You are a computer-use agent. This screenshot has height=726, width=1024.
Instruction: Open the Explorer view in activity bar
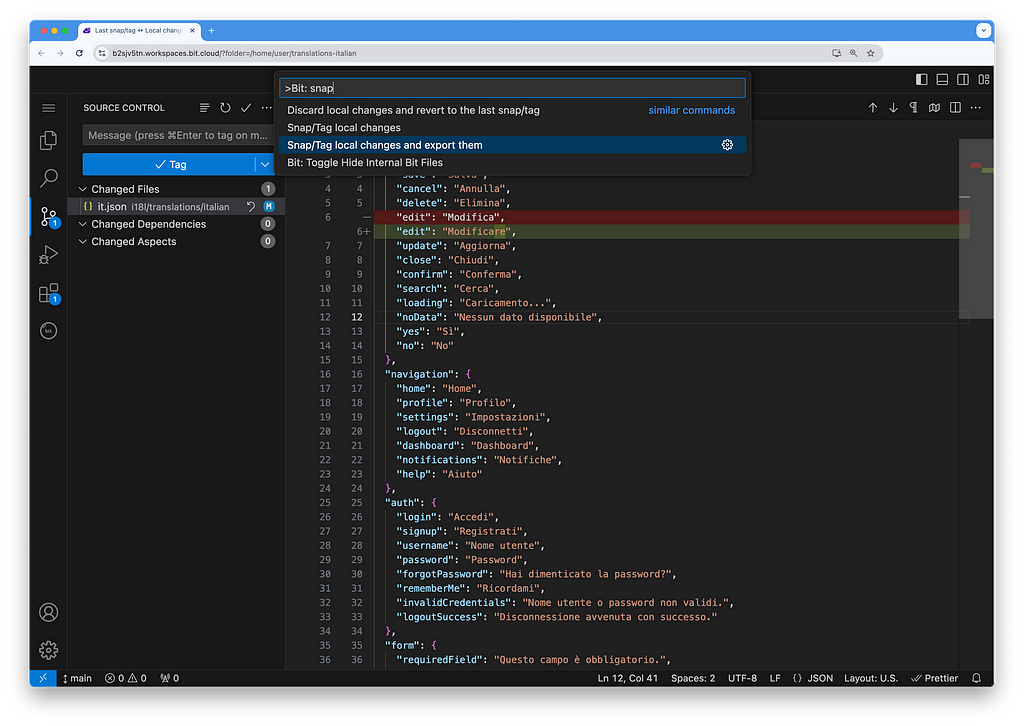point(48,140)
